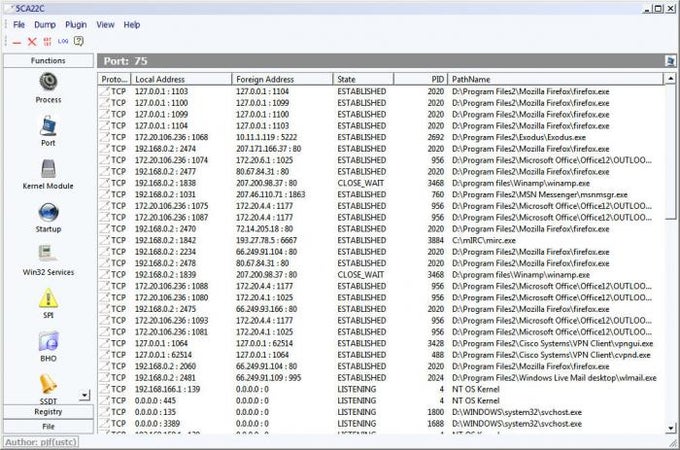Screen dimensions: 680x450
Task: Click the sidebar down arrow near SSDT
Action: [85, 395]
